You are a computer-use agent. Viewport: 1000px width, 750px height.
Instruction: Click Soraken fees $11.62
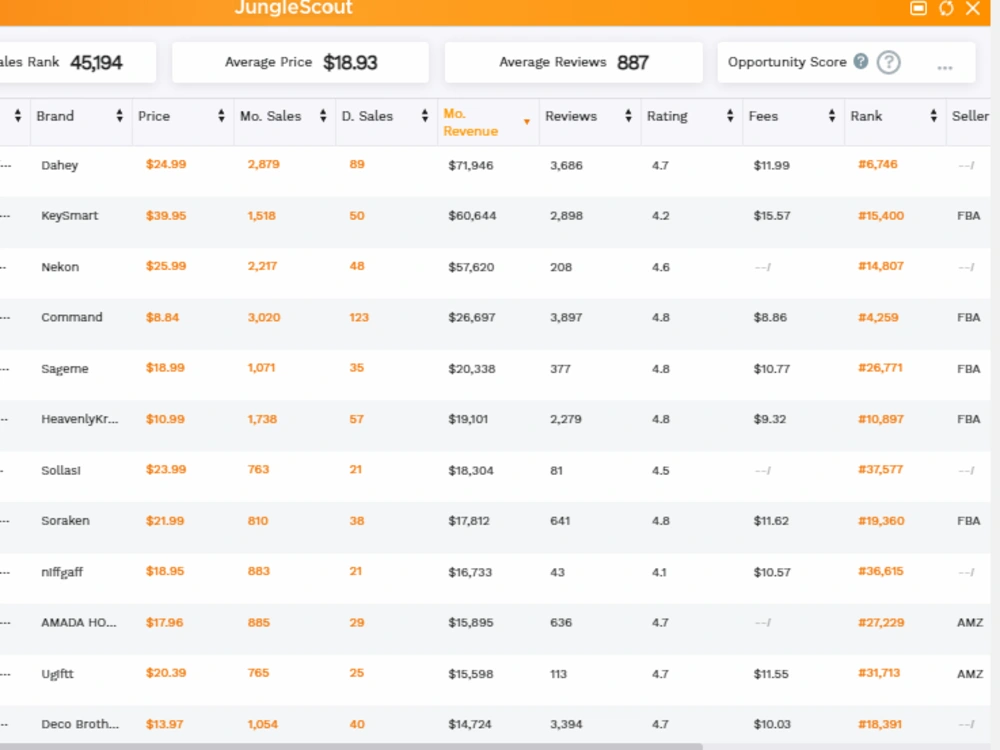[x=771, y=520]
